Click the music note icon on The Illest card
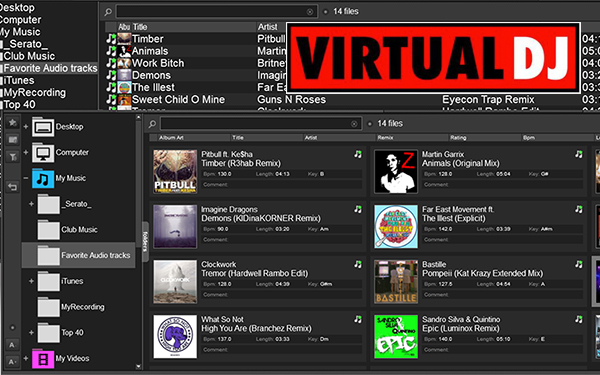 point(579,209)
